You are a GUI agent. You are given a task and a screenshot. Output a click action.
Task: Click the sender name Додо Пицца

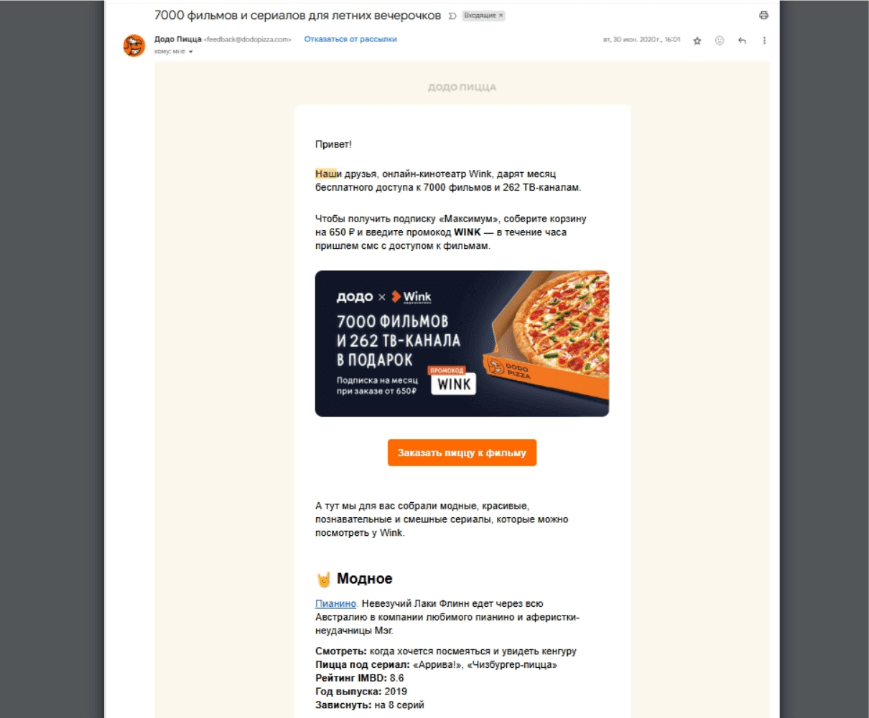[x=177, y=39]
